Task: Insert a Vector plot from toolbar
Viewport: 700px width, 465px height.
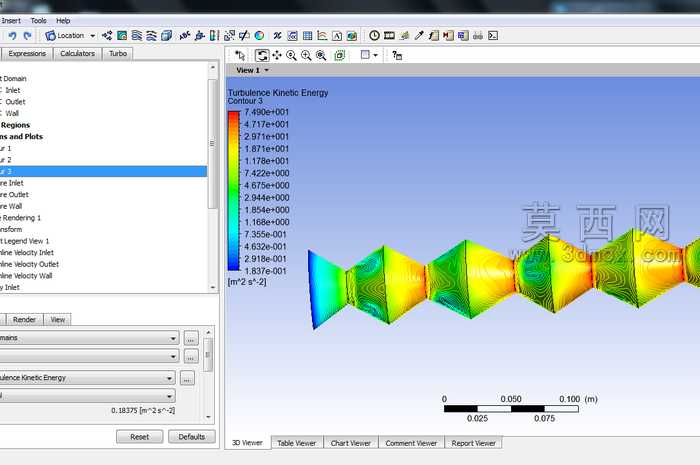Action: tap(107, 36)
